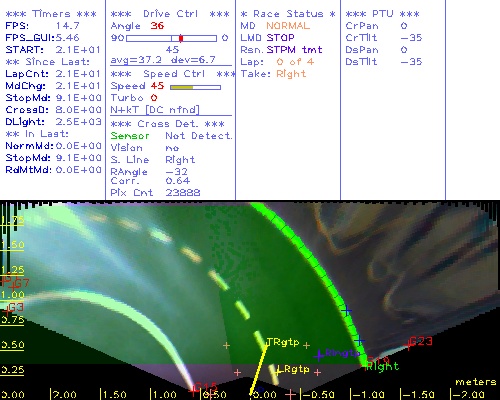This screenshot has height=400, width=500.
Task: Click the Race Status panel header
Action: (288, 14)
